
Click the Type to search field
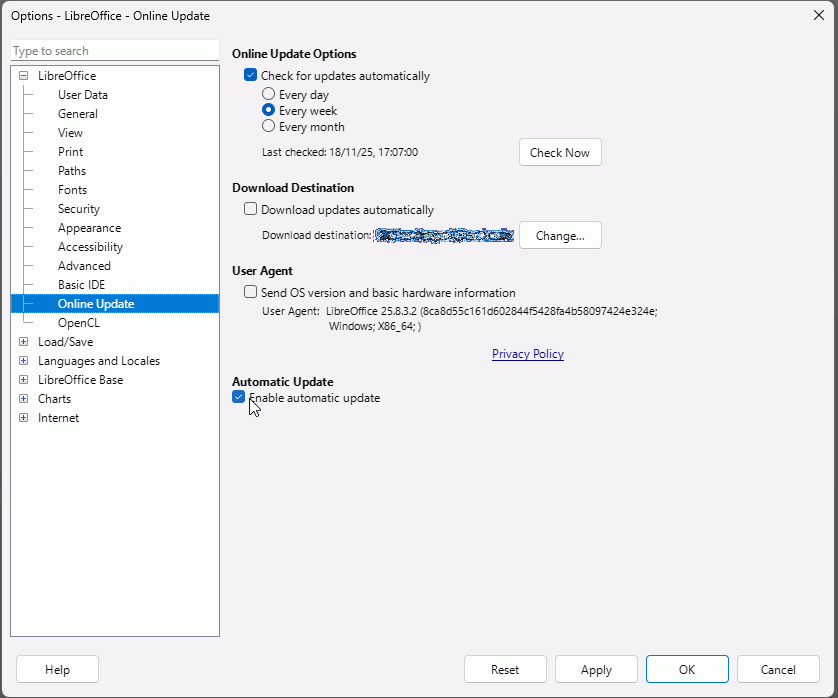pos(114,51)
